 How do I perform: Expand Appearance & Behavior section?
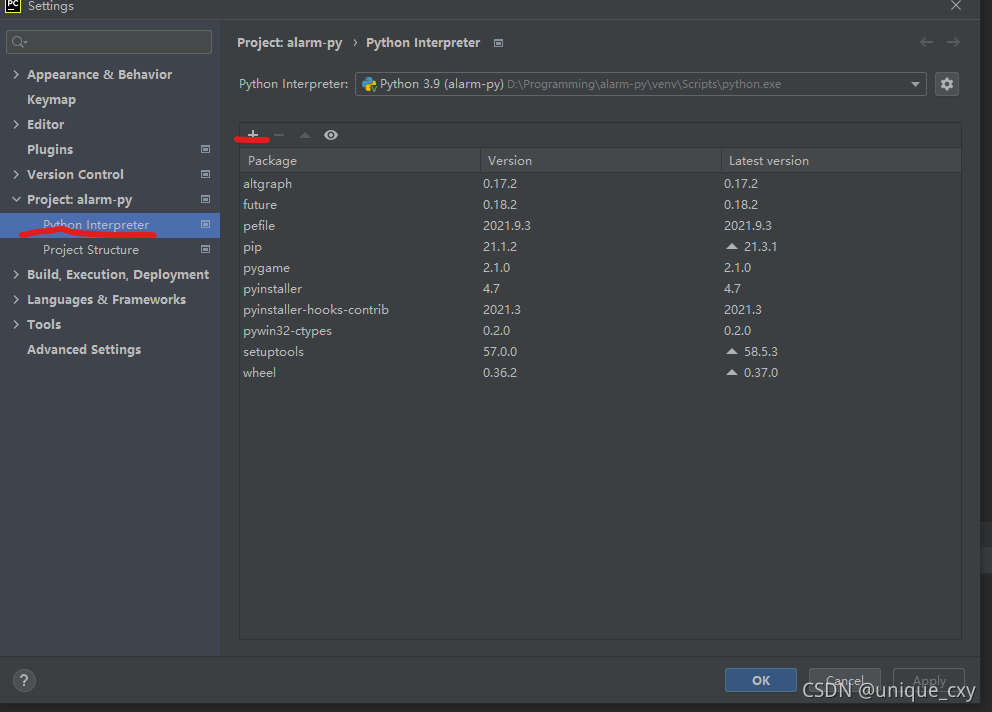point(16,74)
